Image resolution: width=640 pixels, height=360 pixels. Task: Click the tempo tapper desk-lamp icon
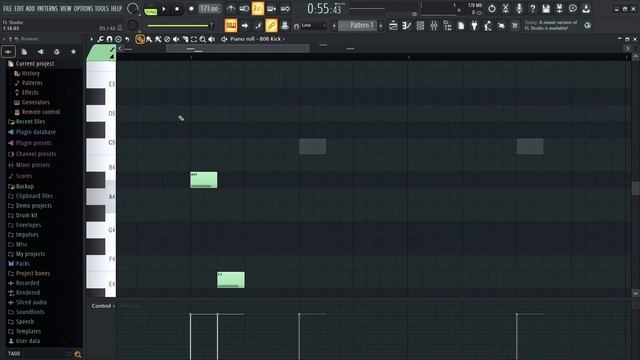click(x=488, y=26)
